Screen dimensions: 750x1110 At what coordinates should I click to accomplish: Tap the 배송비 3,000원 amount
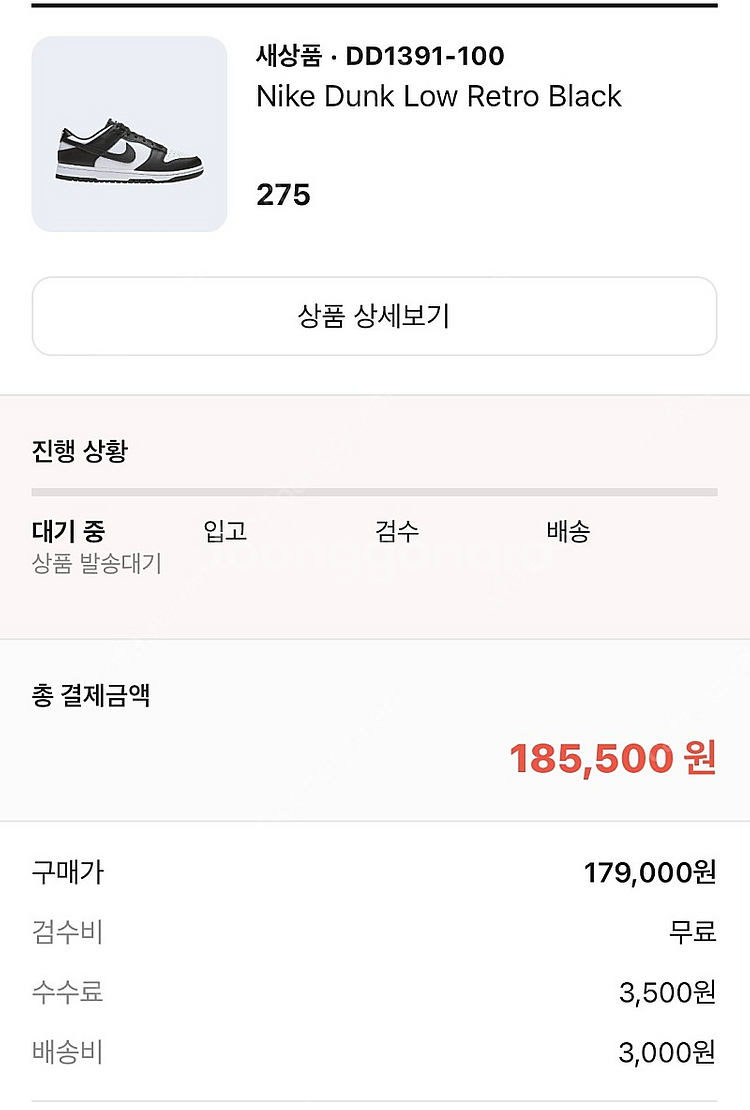667,1053
